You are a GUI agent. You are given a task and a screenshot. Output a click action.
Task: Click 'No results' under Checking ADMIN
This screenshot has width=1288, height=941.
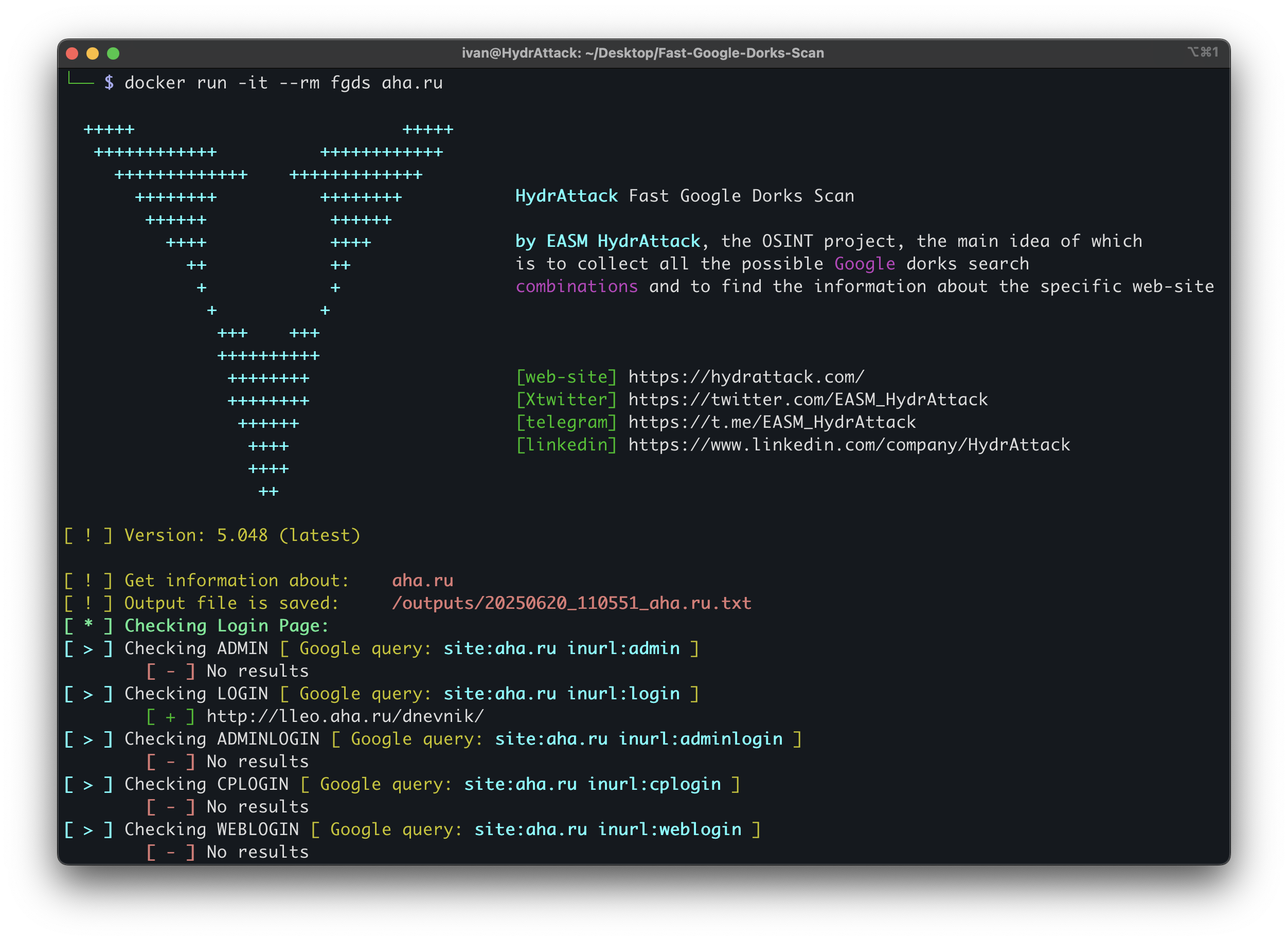tap(258, 672)
